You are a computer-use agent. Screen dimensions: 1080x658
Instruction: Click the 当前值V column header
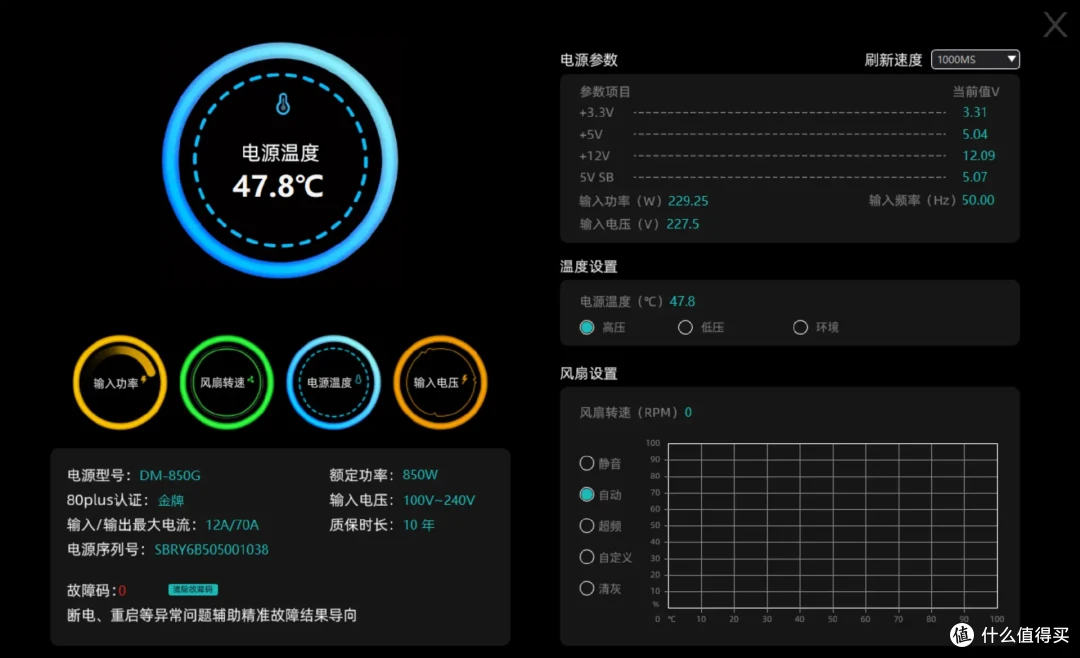(x=976, y=92)
